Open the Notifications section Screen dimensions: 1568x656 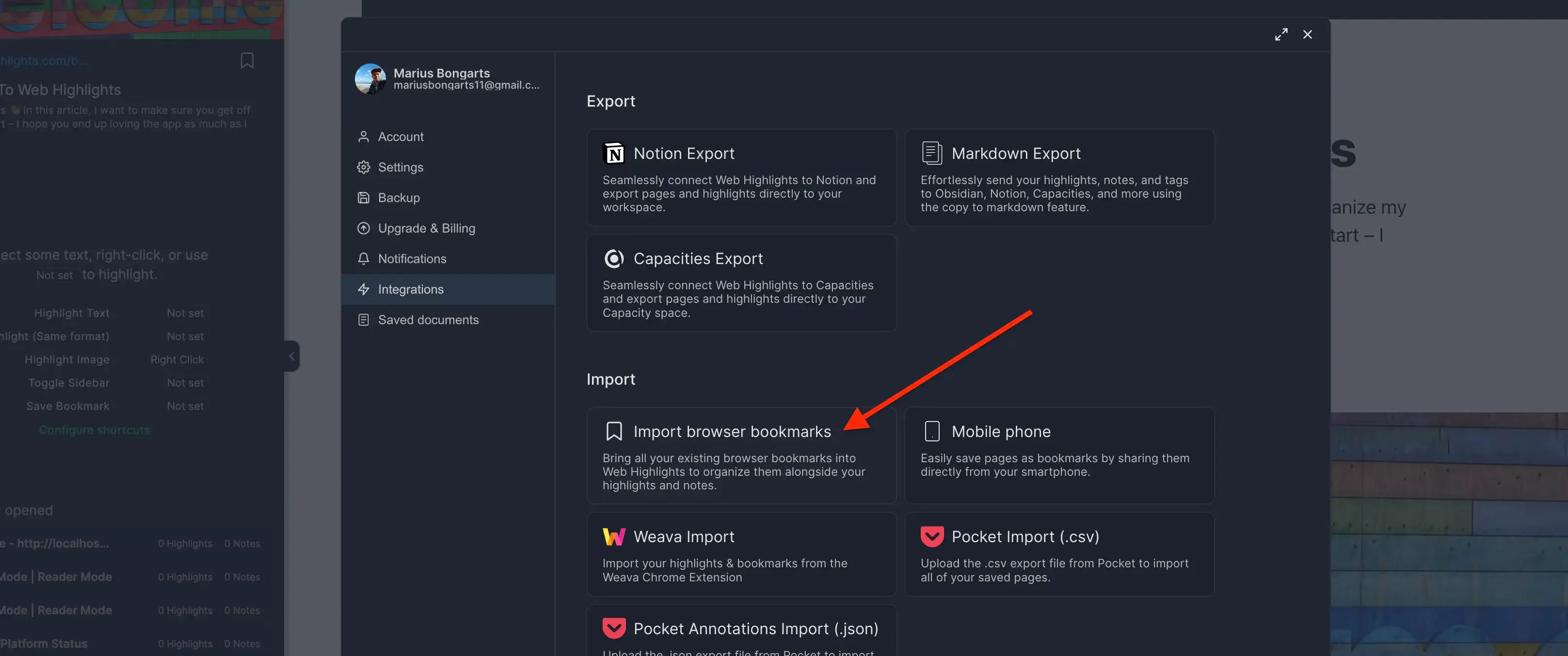coord(448,258)
